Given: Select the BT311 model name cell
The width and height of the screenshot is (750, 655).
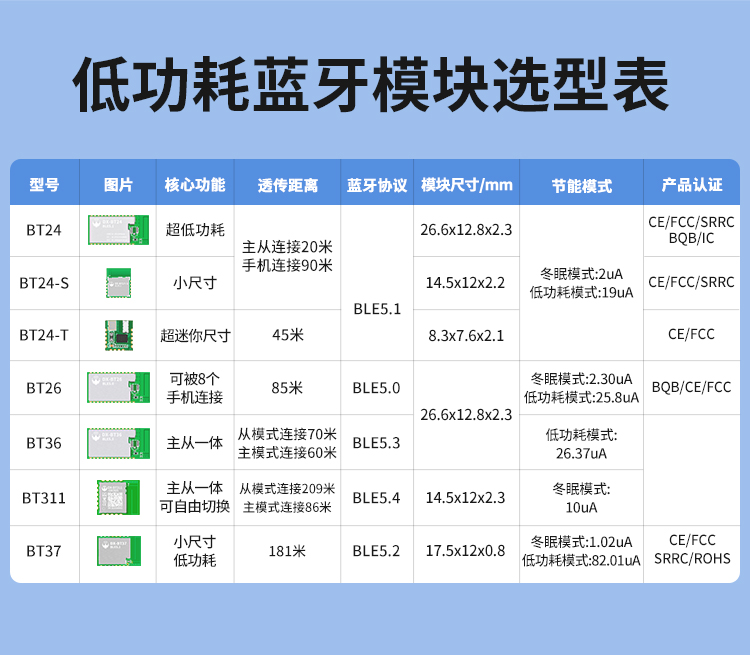Looking at the screenshot, I should [44, 497].
